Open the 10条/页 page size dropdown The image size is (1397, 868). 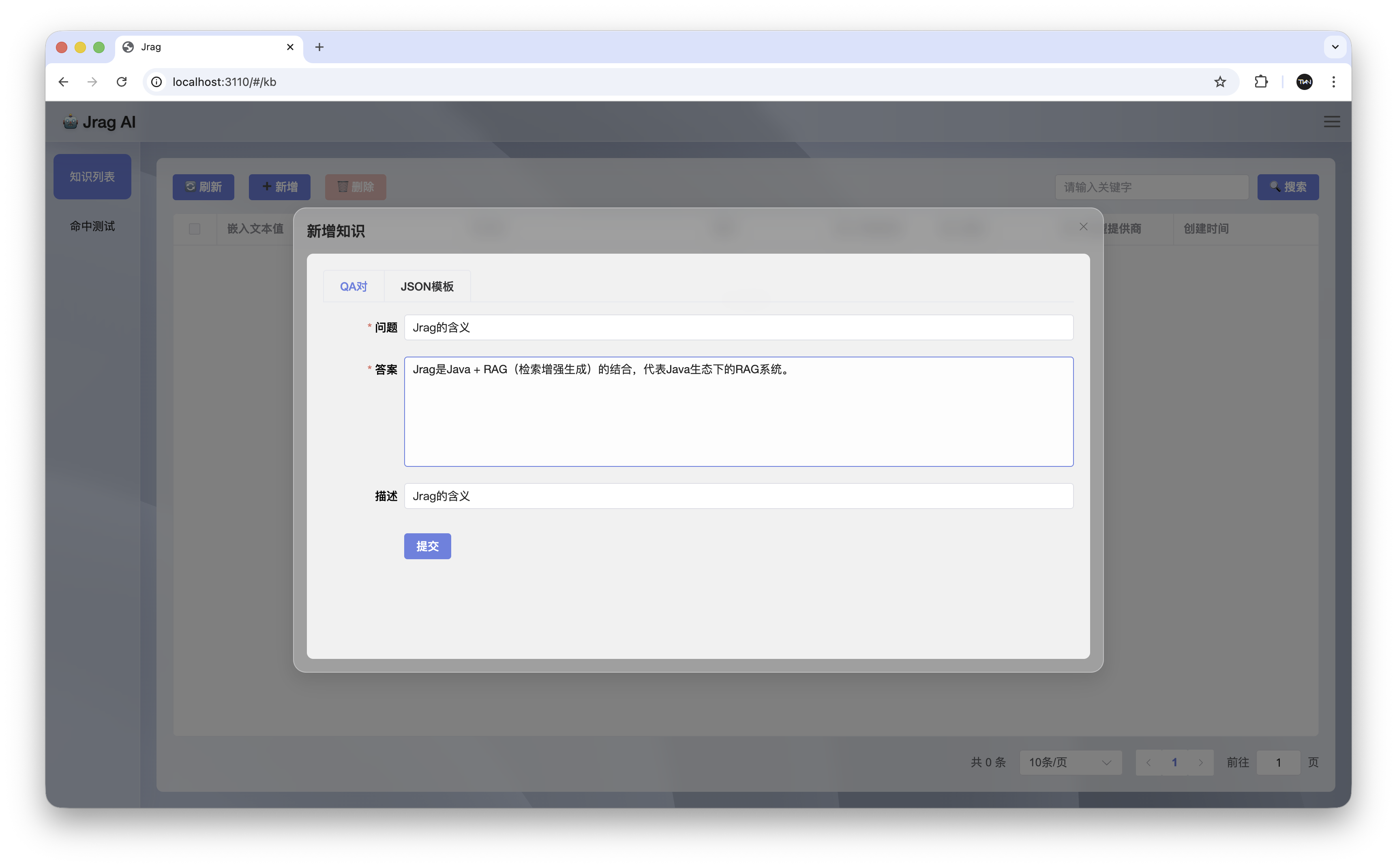(x=1070, y=762)
